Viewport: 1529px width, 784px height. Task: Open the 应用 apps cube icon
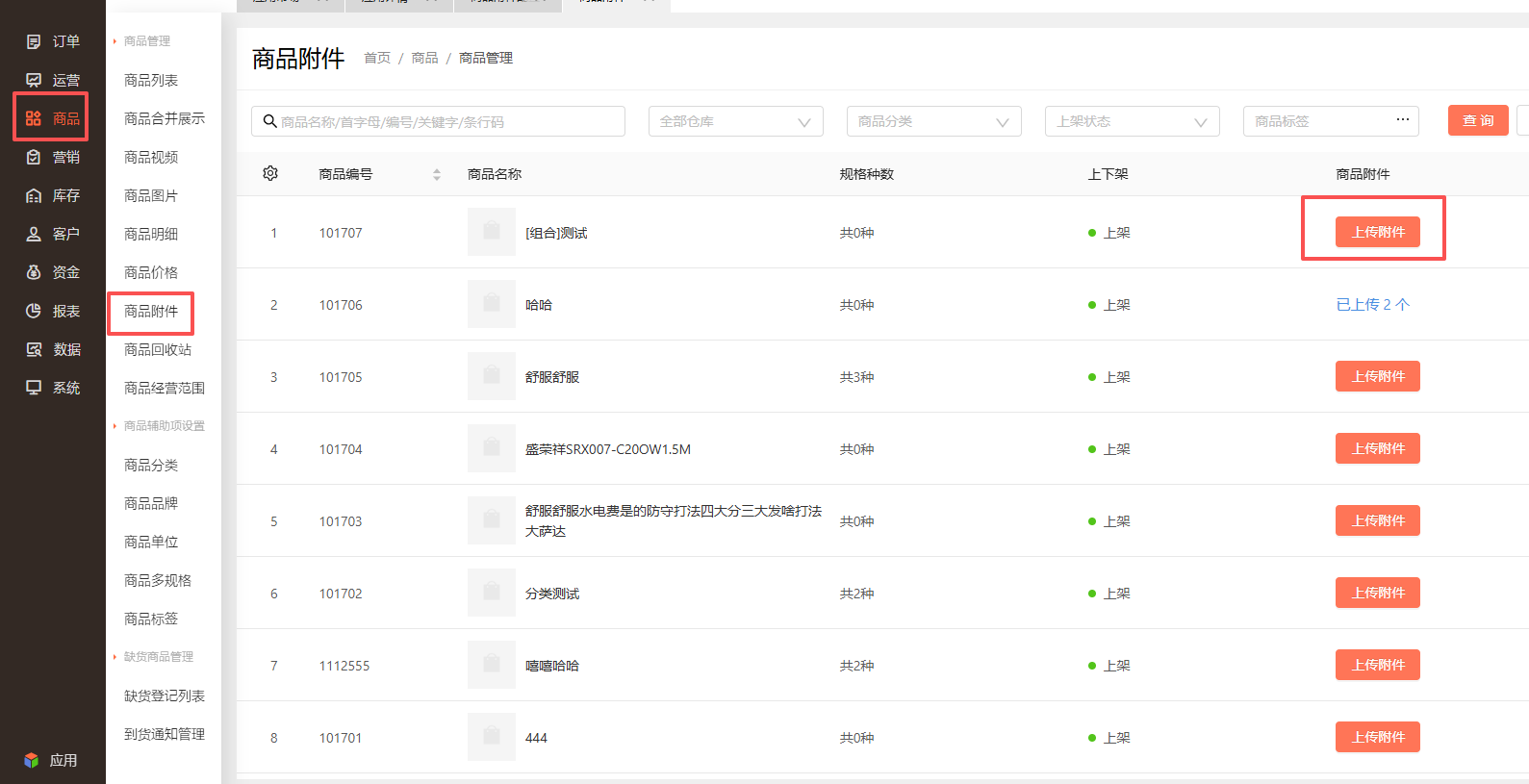pyautogui.click(x=32, y=760)
